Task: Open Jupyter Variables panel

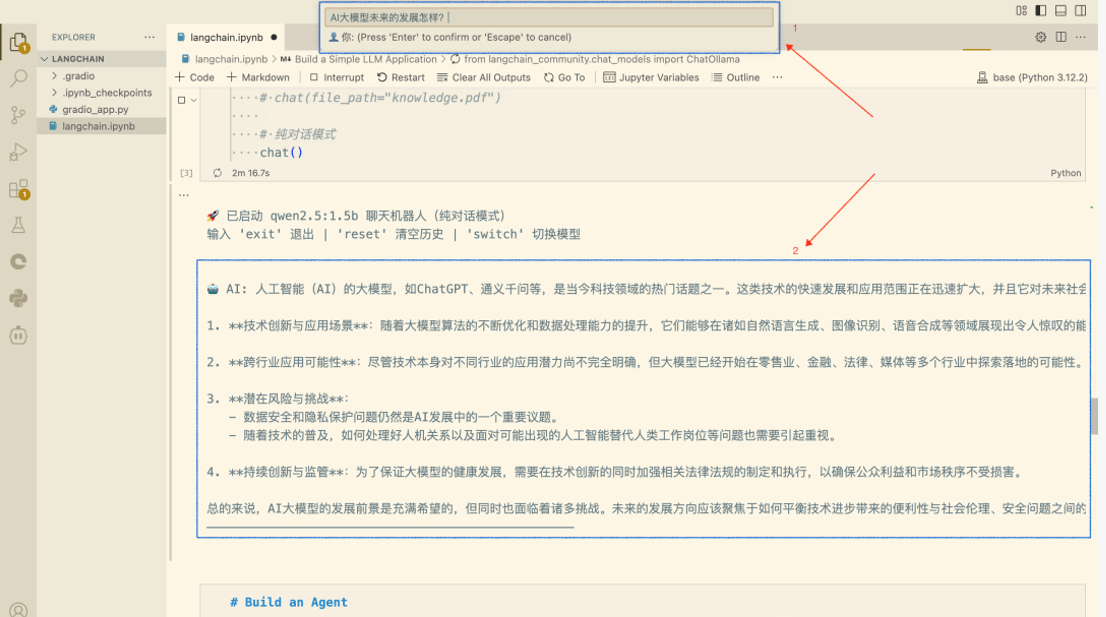Action: click(x=651, y=78)
